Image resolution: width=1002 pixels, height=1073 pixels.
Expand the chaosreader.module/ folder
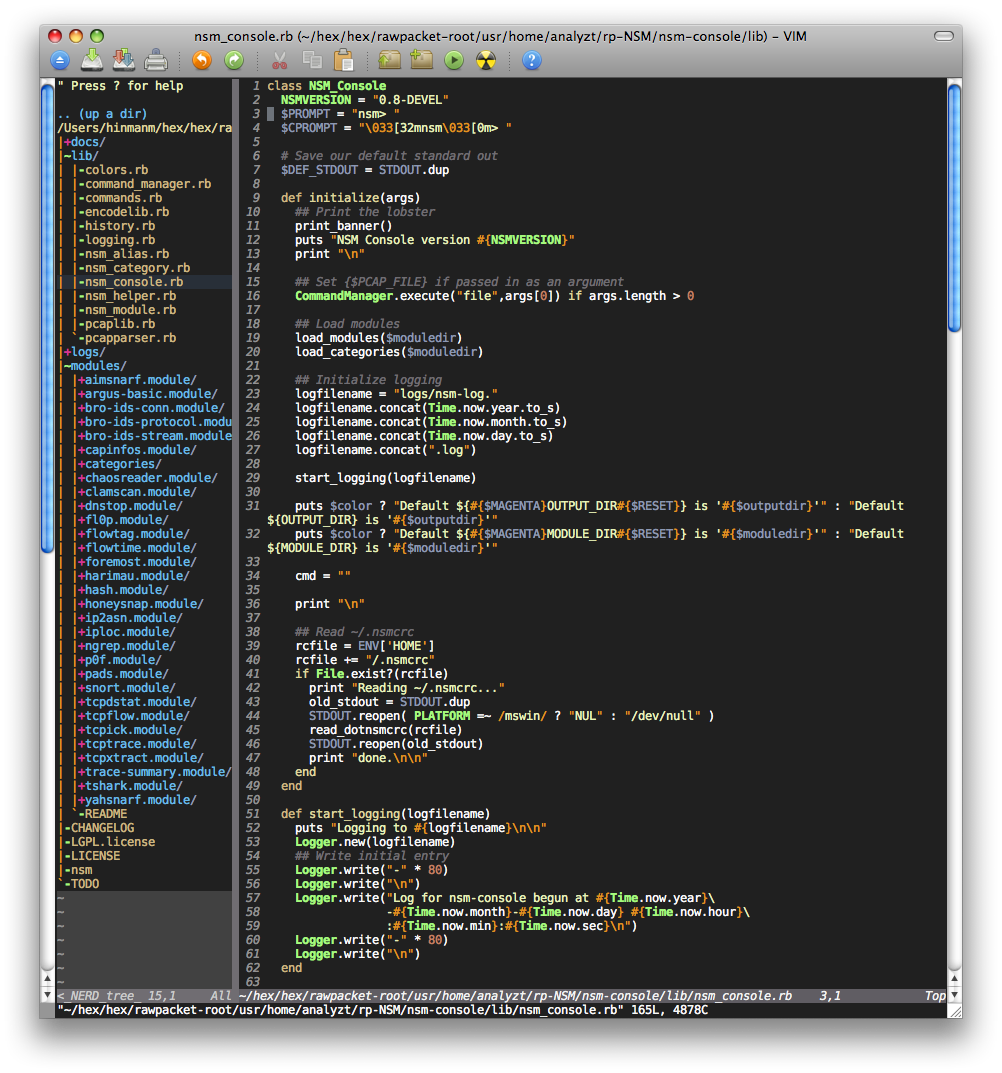(148, 478)
